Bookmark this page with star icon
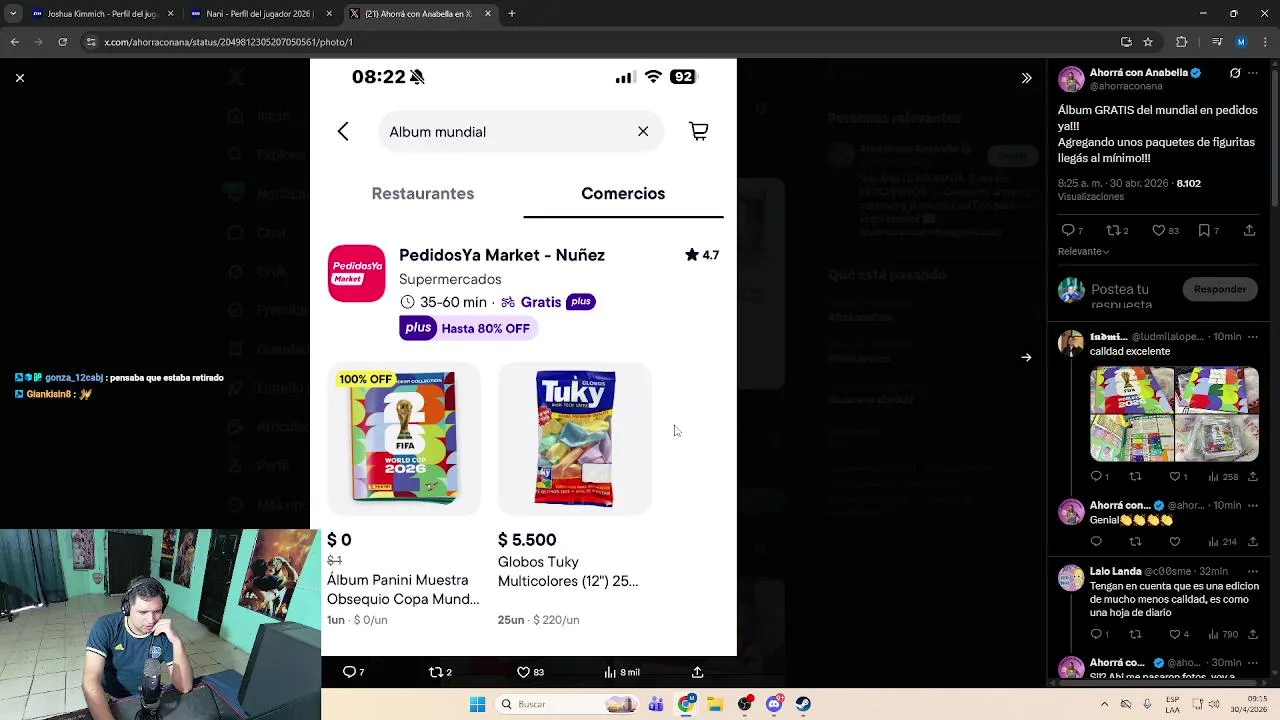 click(1148, 42)
